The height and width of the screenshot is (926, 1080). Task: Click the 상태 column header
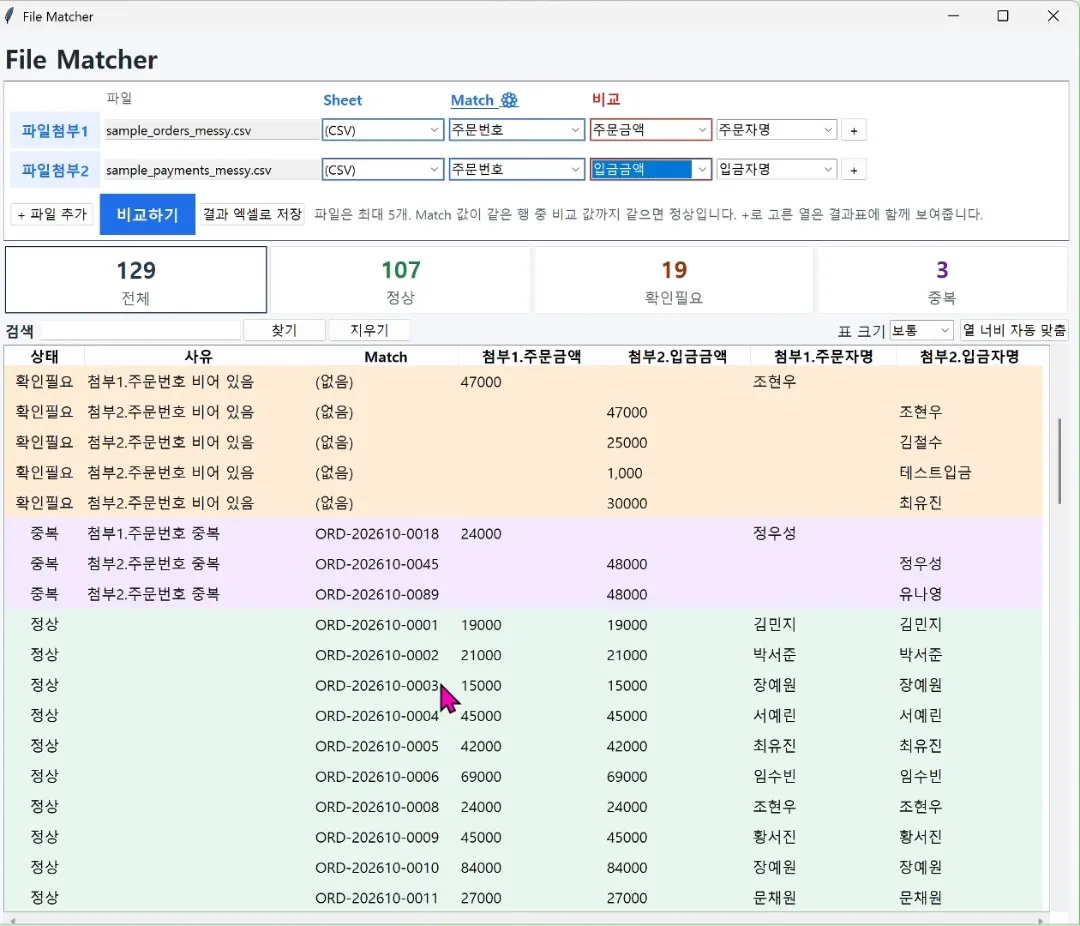click(x=44, y=356)
